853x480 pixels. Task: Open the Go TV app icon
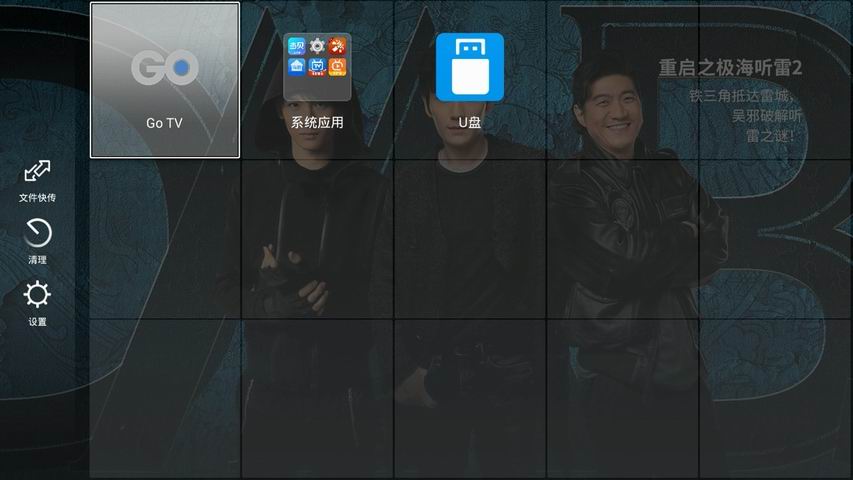(165, 68)
